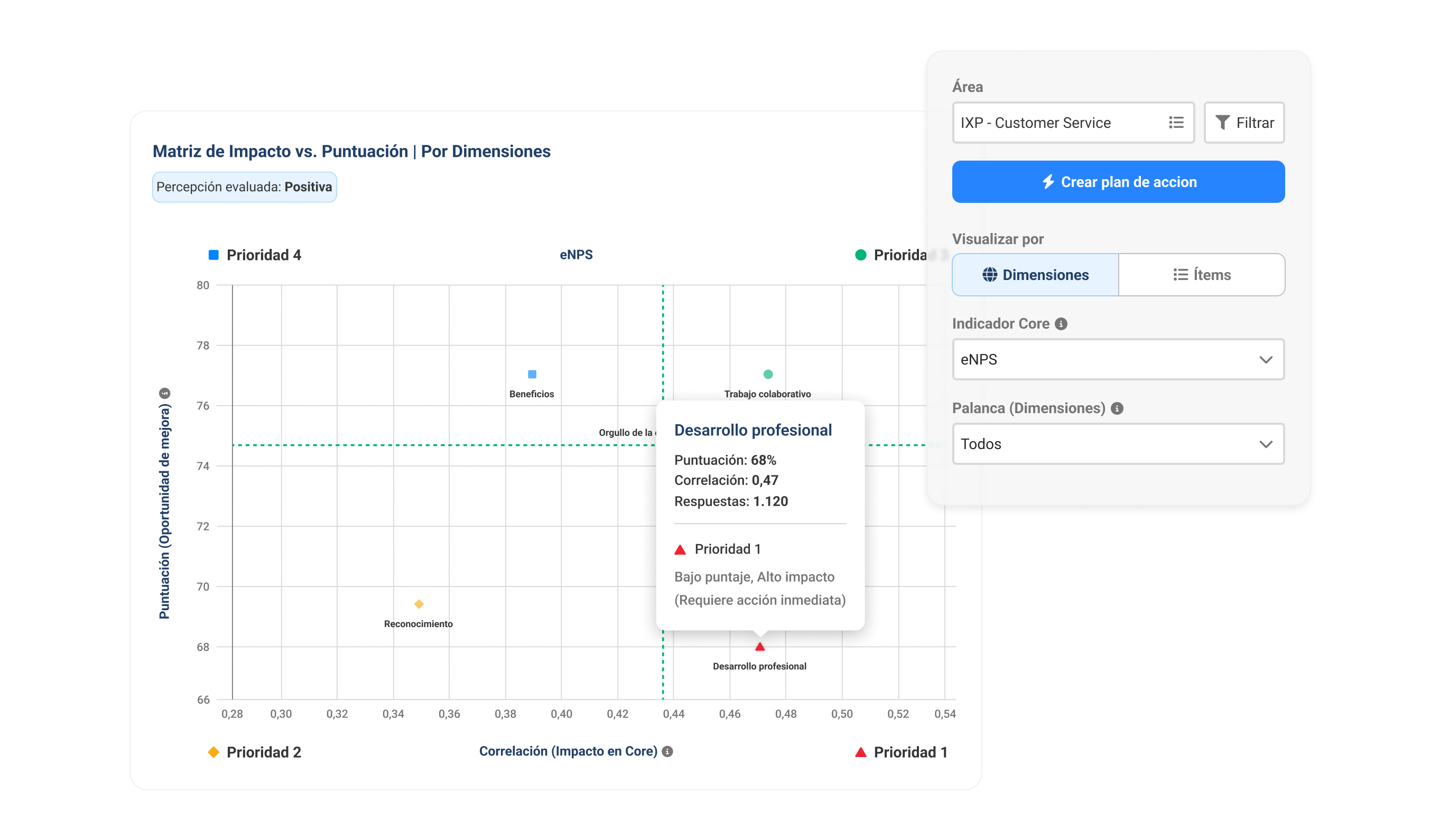Toggle Prioridad 2 legend entry
Viewport: 1440px width, 840px height.
pyautogui.click(x=254, y=752)
